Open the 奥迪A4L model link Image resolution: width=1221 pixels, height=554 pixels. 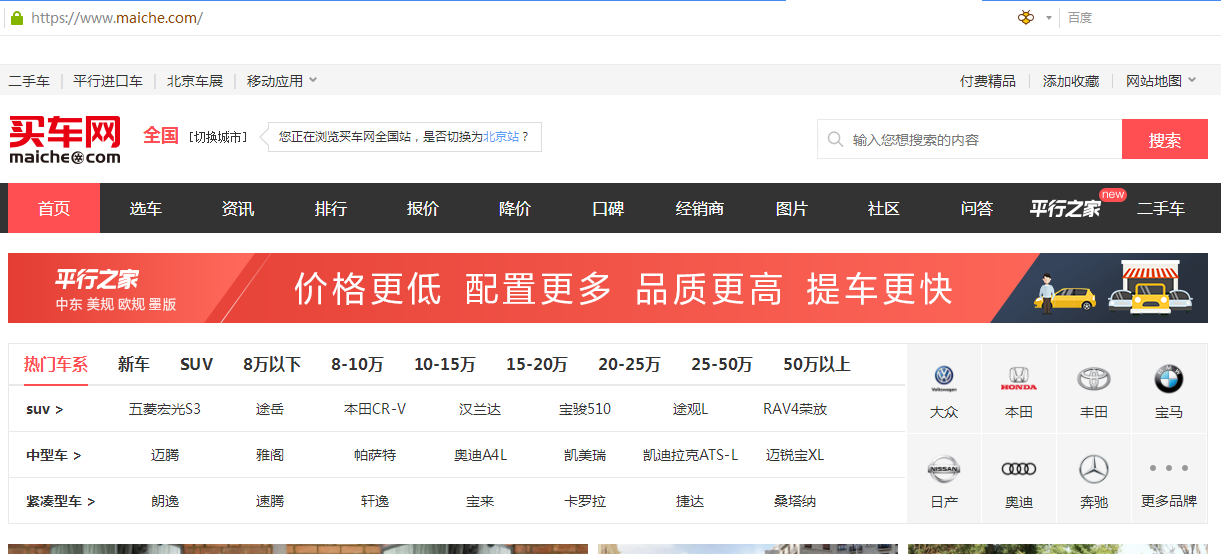[480, 455]
